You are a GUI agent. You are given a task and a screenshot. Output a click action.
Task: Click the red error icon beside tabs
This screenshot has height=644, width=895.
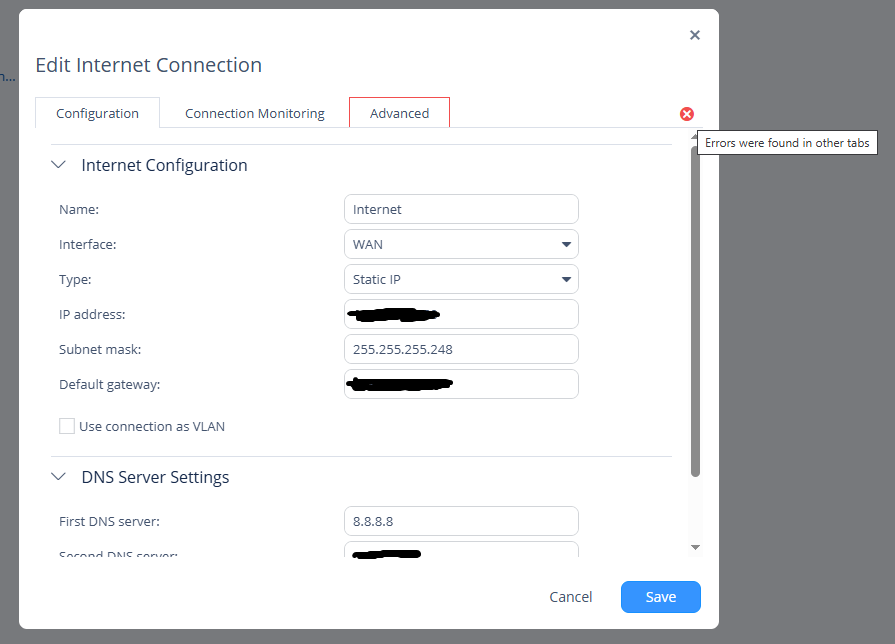687,114
